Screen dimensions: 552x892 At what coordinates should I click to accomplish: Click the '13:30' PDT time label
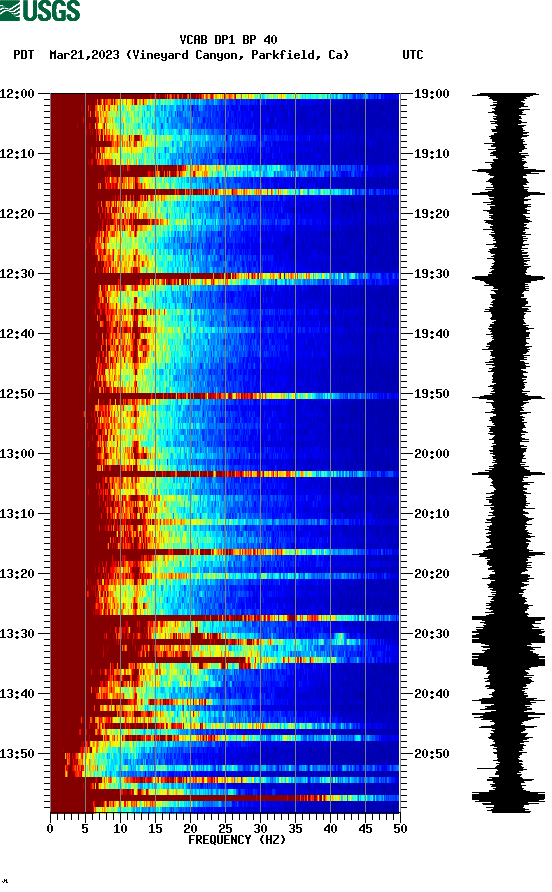pos(18,634)
